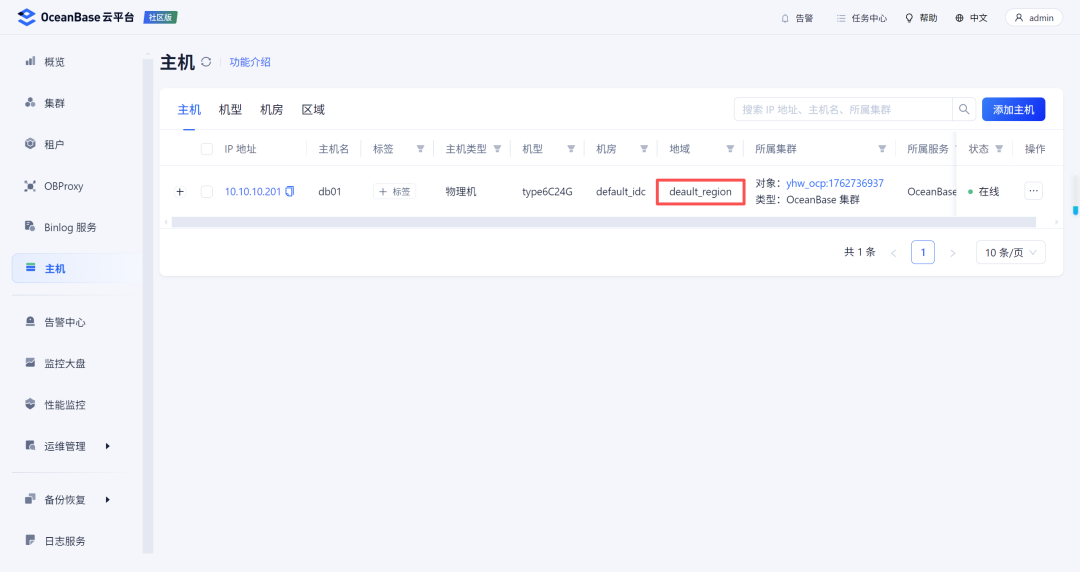Focus the IP address search field
1080x572 pixels.
pos(843,110)
